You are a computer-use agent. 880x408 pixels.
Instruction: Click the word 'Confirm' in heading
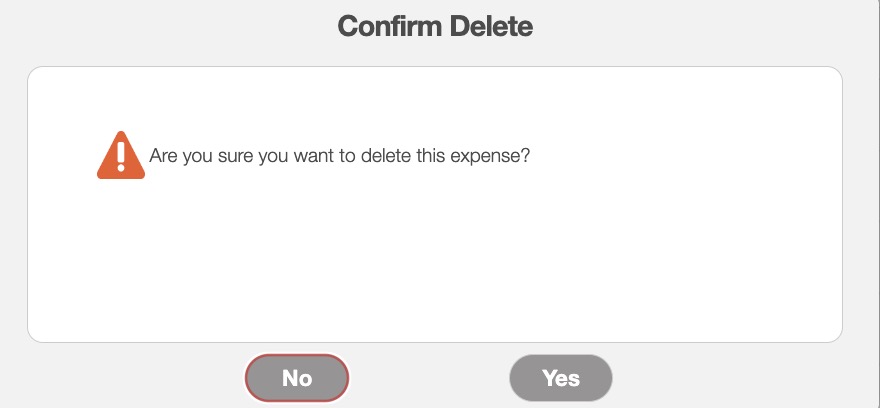coord(387,26)
